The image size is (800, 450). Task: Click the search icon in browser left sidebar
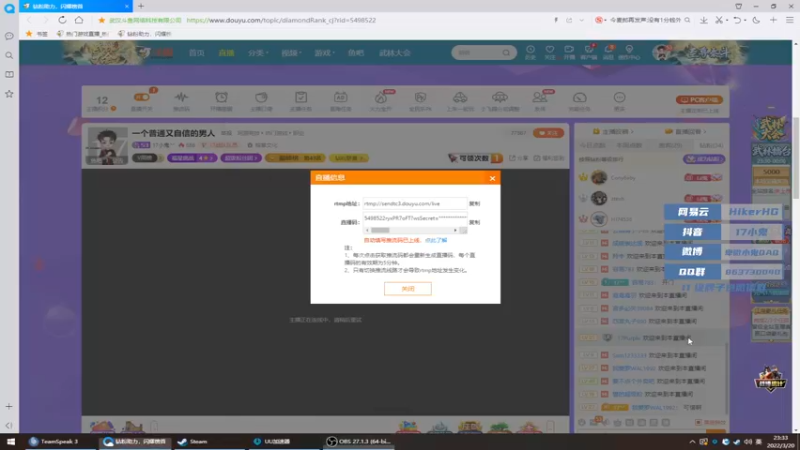pos(9,55)
